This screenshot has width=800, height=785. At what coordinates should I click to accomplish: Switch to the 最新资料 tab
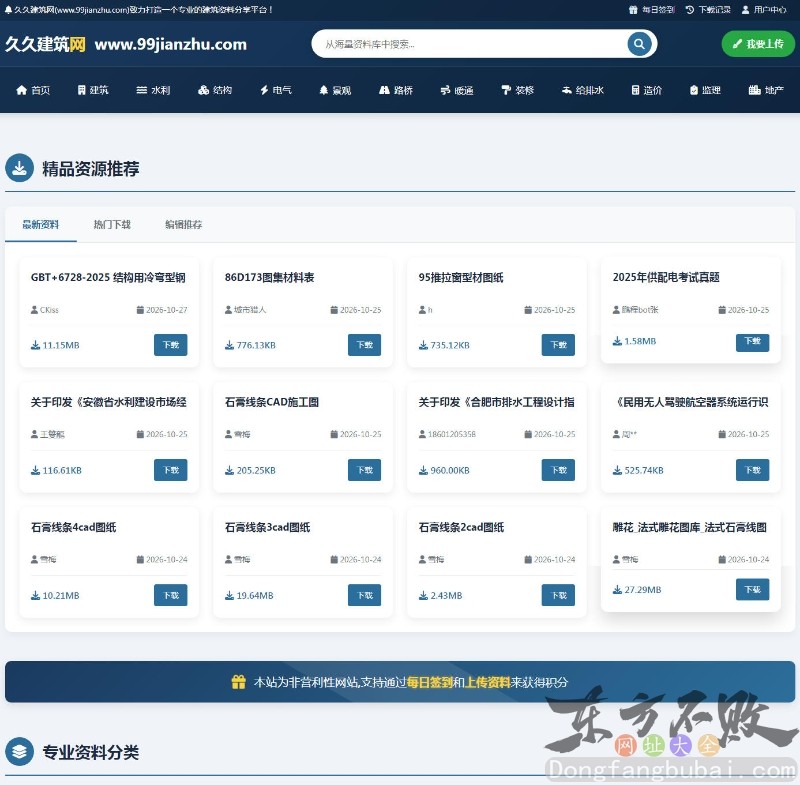pos(41,224)
